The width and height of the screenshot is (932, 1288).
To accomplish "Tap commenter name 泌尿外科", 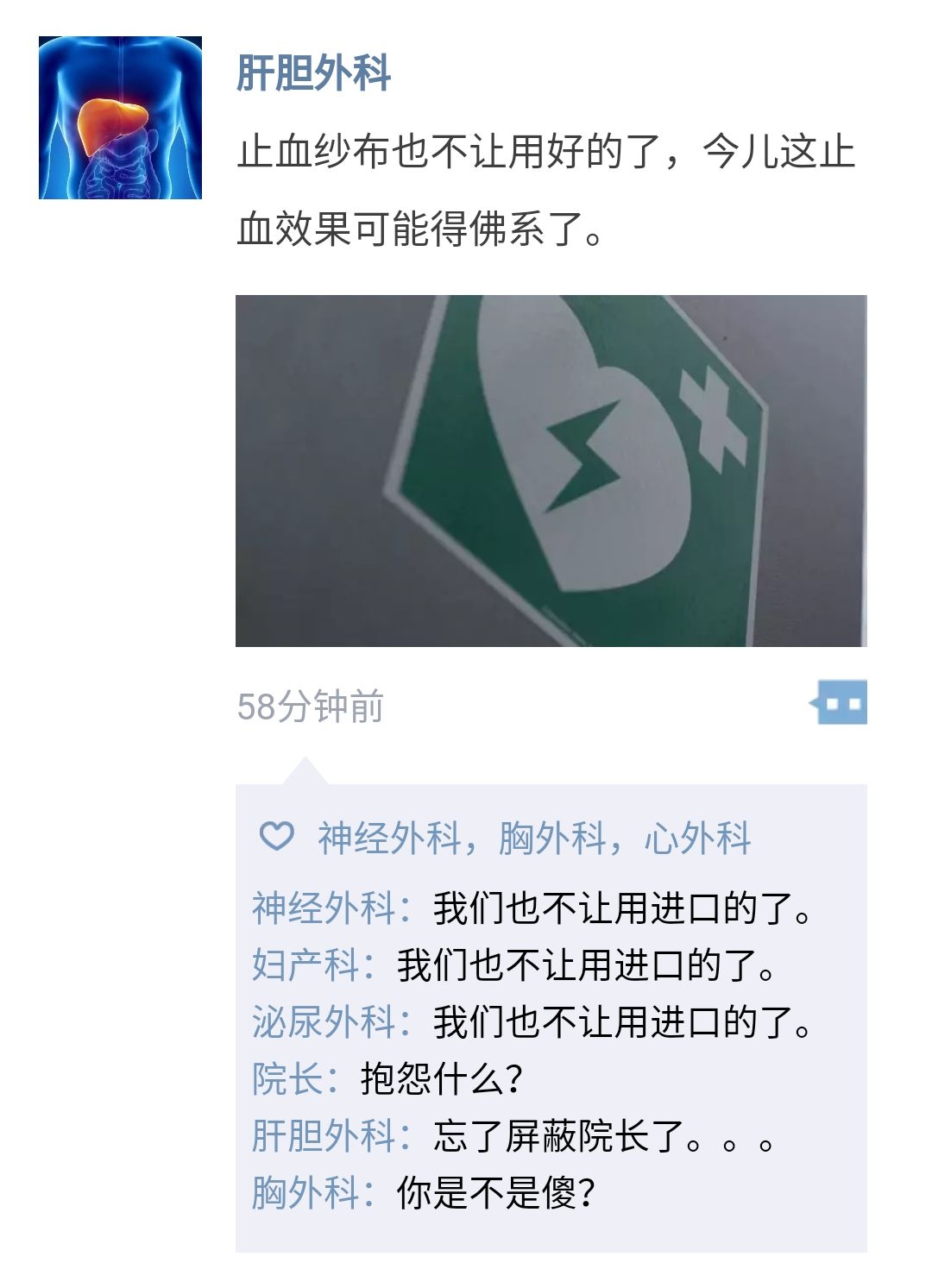I will (x=324, y=1022).
